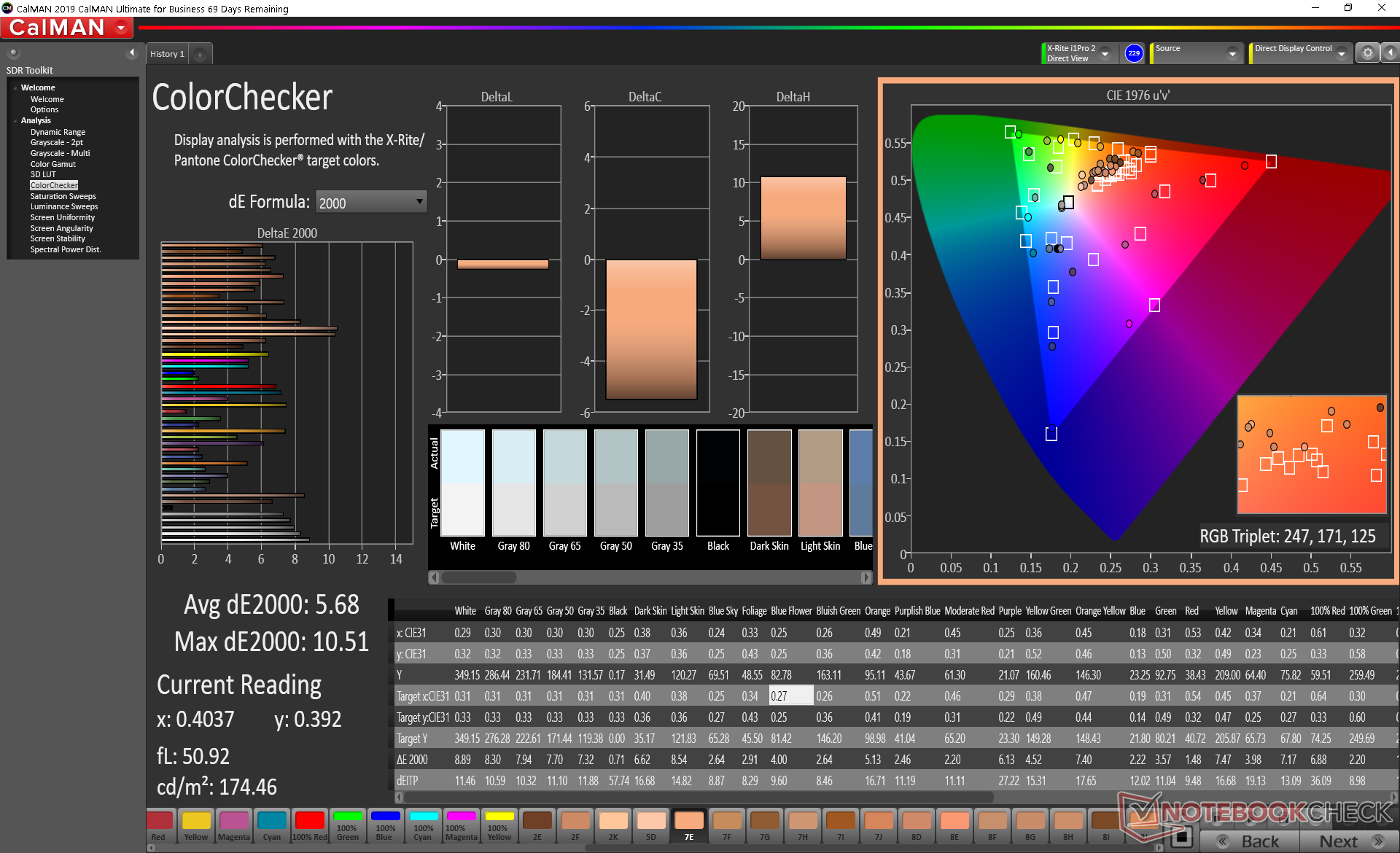
Task: Open the Direct Display Control dropdown
Action: coord(1341,54)
